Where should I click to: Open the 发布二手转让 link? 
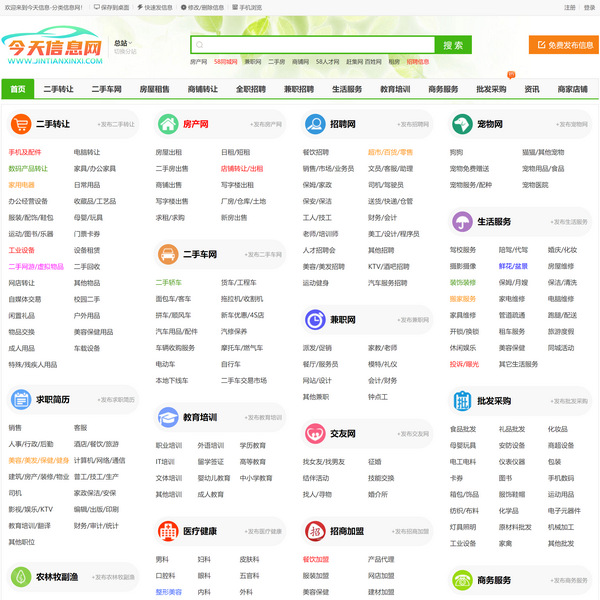pyautogui.click(x=116, y=125)
